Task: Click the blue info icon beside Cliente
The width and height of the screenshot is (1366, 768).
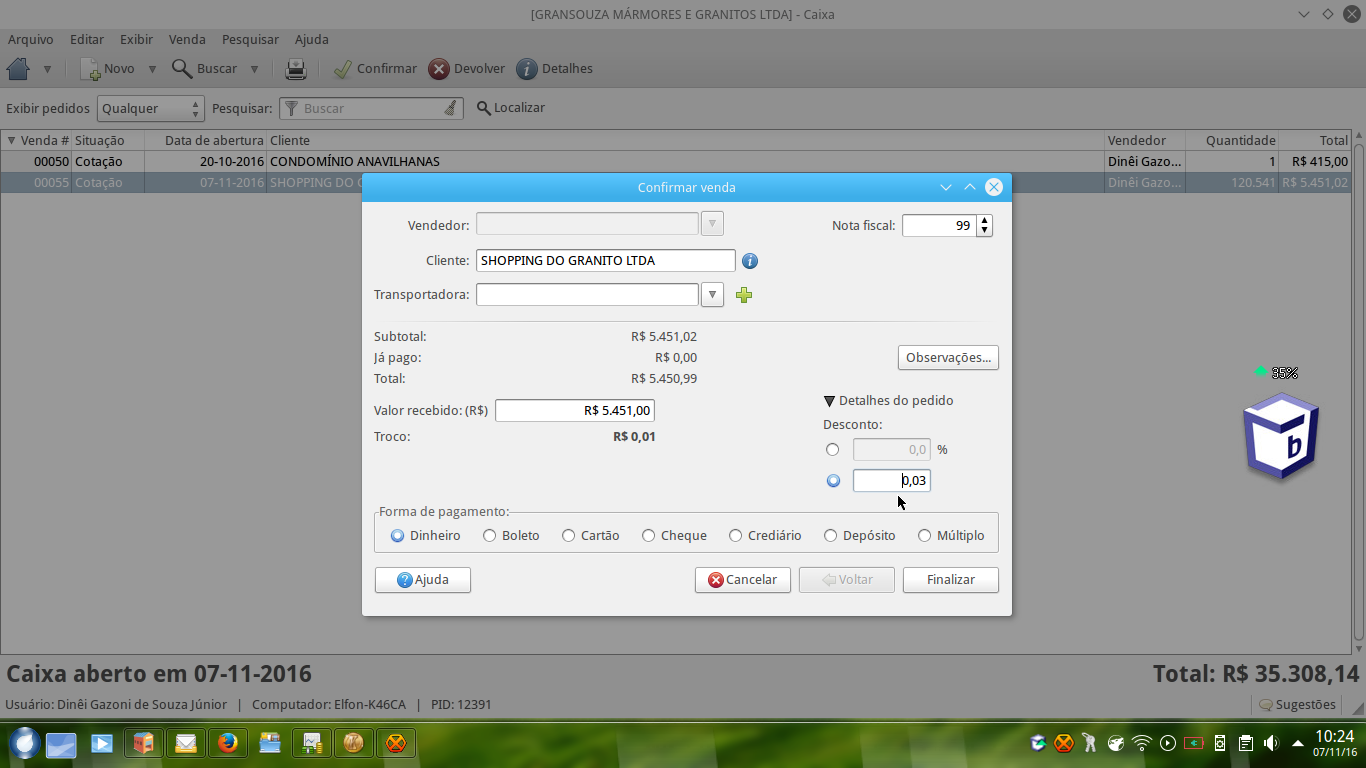Action: point(750,261)
